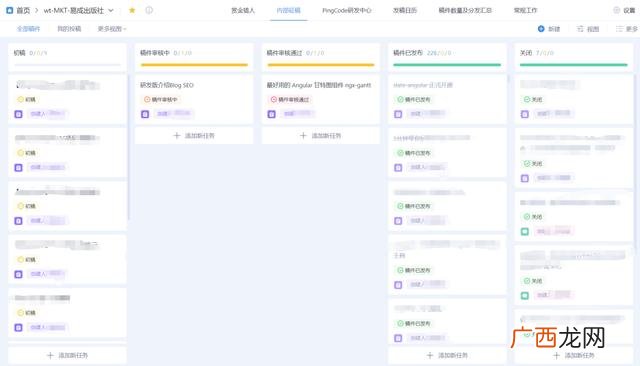This screenshot has height=366, width=640.
Task: Open the Angular ngx-gantt card title
Action: [319, 85]
